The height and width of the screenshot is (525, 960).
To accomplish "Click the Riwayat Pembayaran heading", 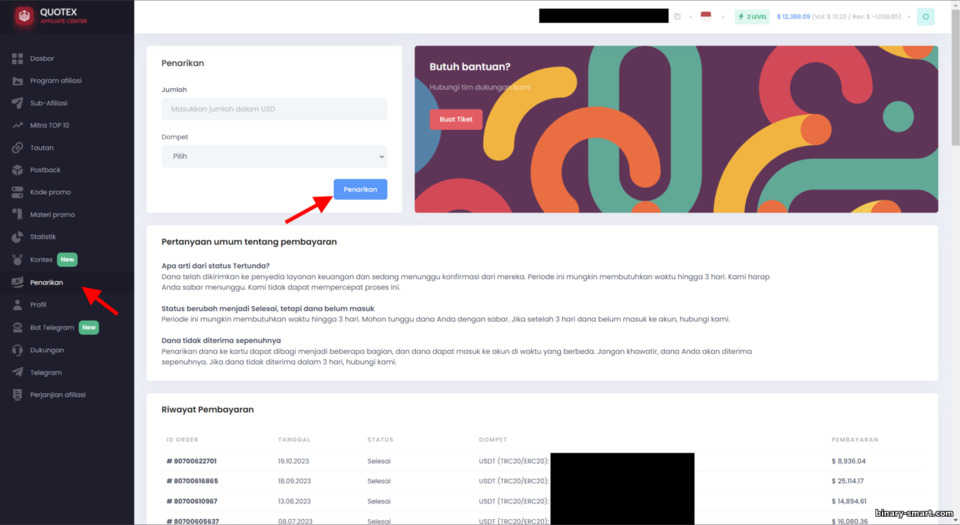I will [x=208, y=410].
